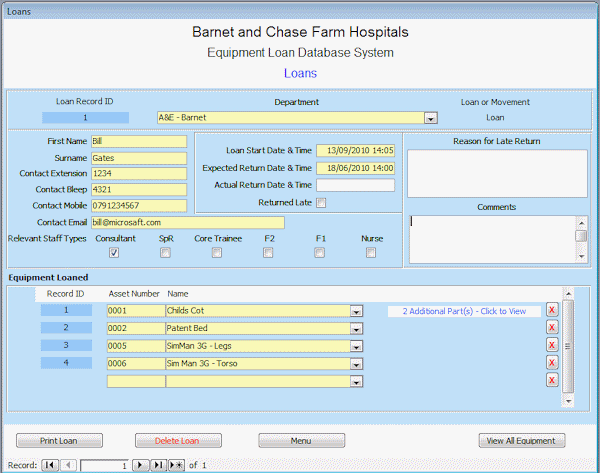The width and height of the screenshot is (600, 473).
Task: Toggle the Consultant staff type checkbox
Action: tap(114, 253)
